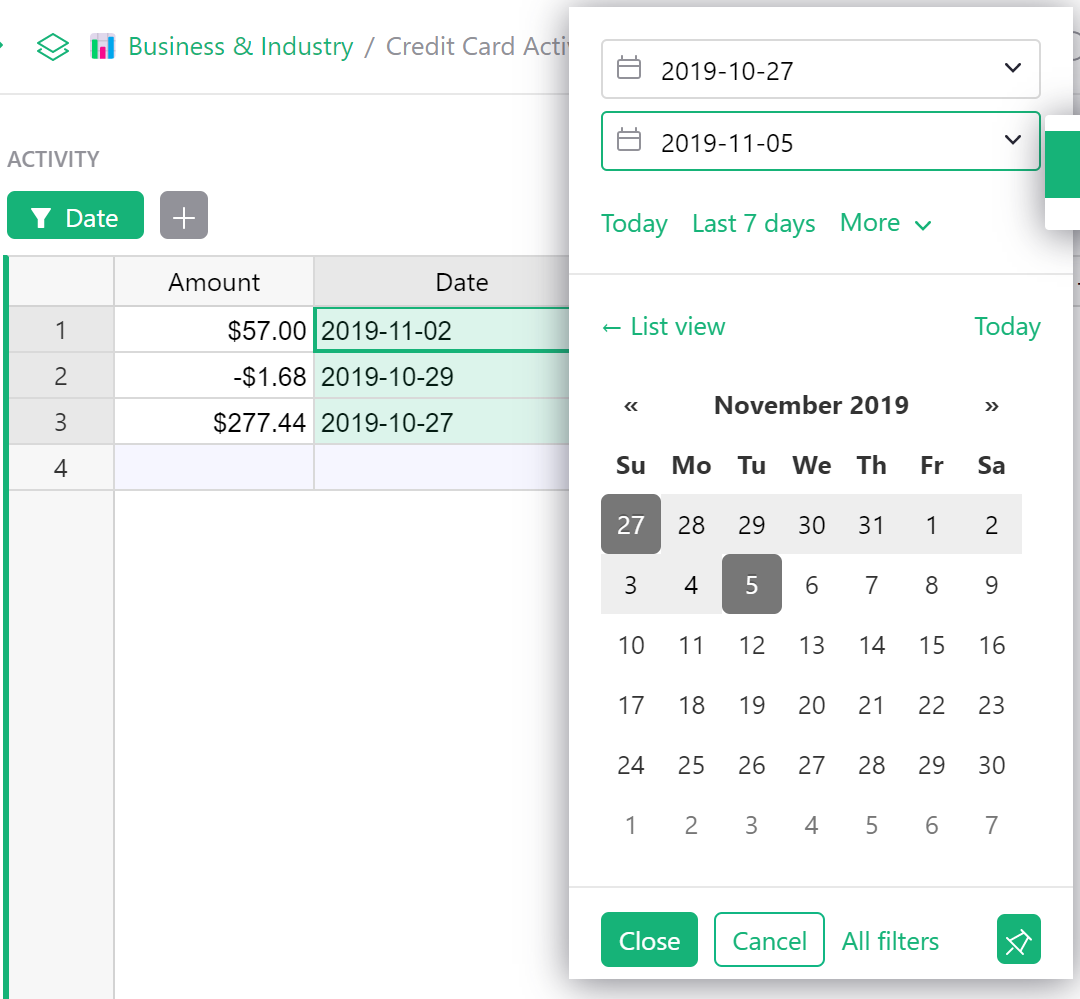This screenshot has height=999, width=1080.
Task: Click the Cancel button
Action: click(x=769, y=940)
